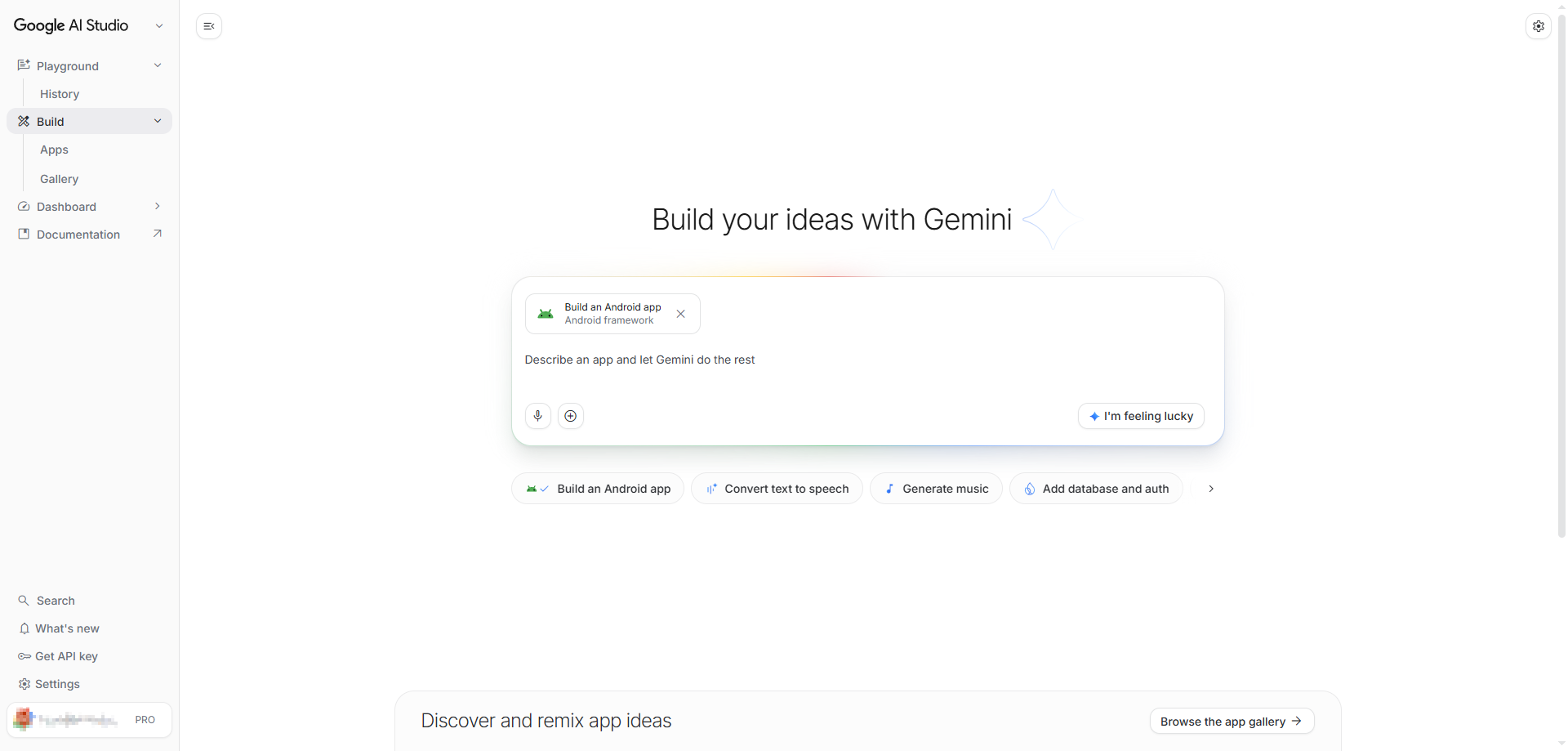1568x751 pixels.
Task: Remove the Build an Android app chip
Action: click(x=680, y=314)
